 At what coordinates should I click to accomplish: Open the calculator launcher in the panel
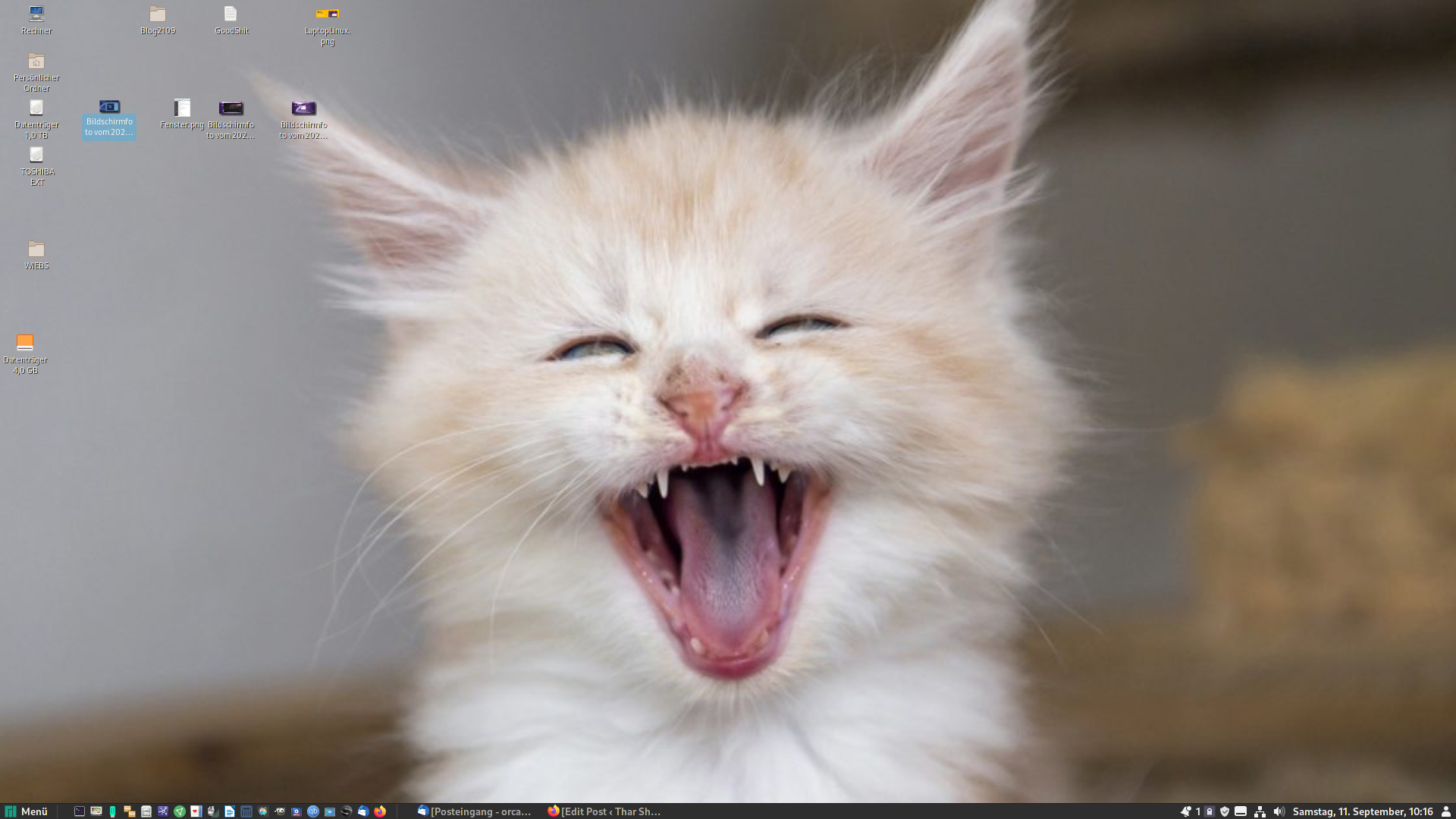coord(246,811)
